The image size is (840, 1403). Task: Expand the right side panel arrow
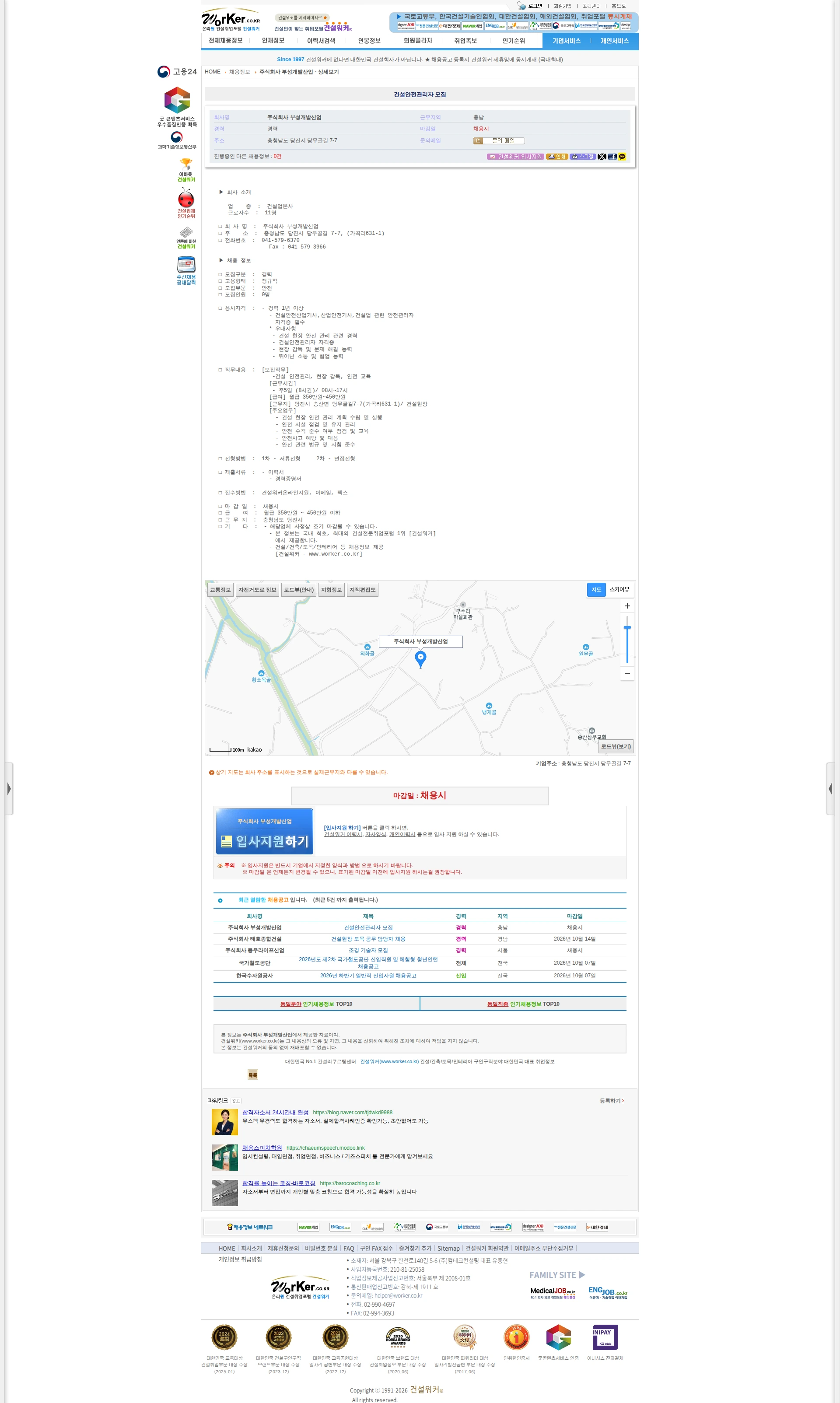pos(830,788)
